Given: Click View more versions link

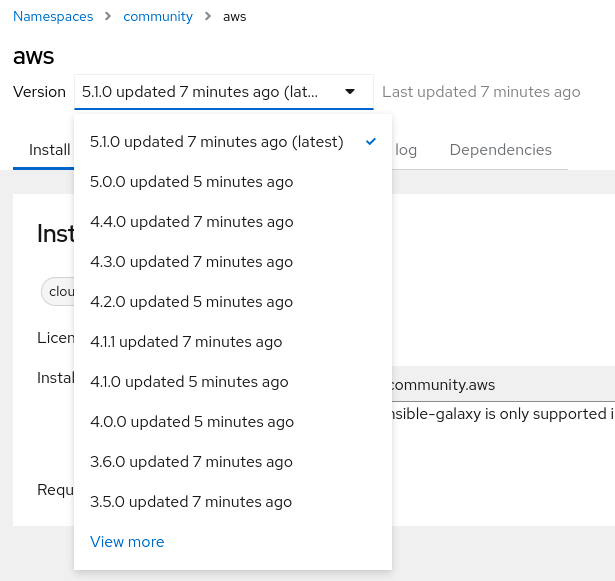Looking at the screenshot, I should (x=127, y=542).
